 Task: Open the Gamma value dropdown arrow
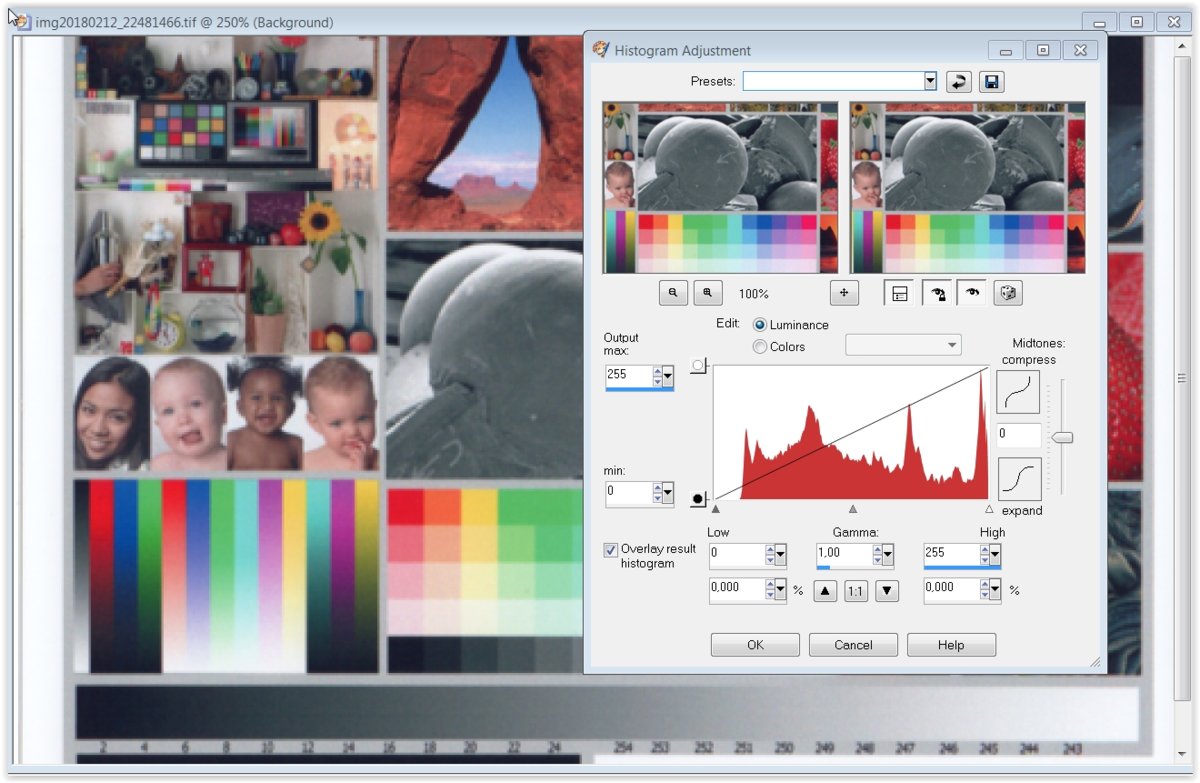click(x=887, y=555)
